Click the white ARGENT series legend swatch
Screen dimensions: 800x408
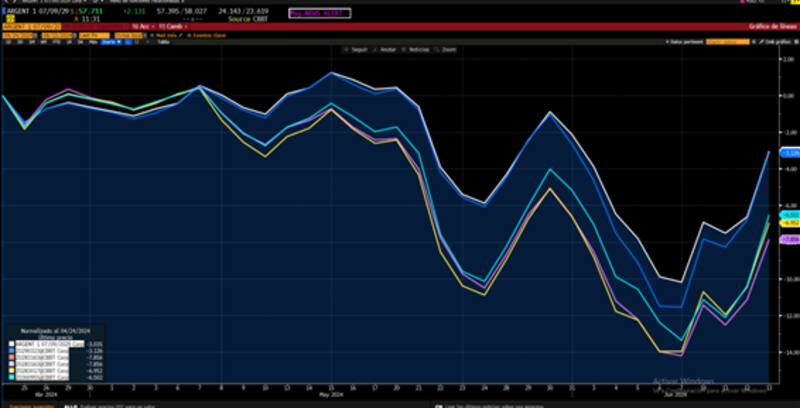click(x=10, y=343)
